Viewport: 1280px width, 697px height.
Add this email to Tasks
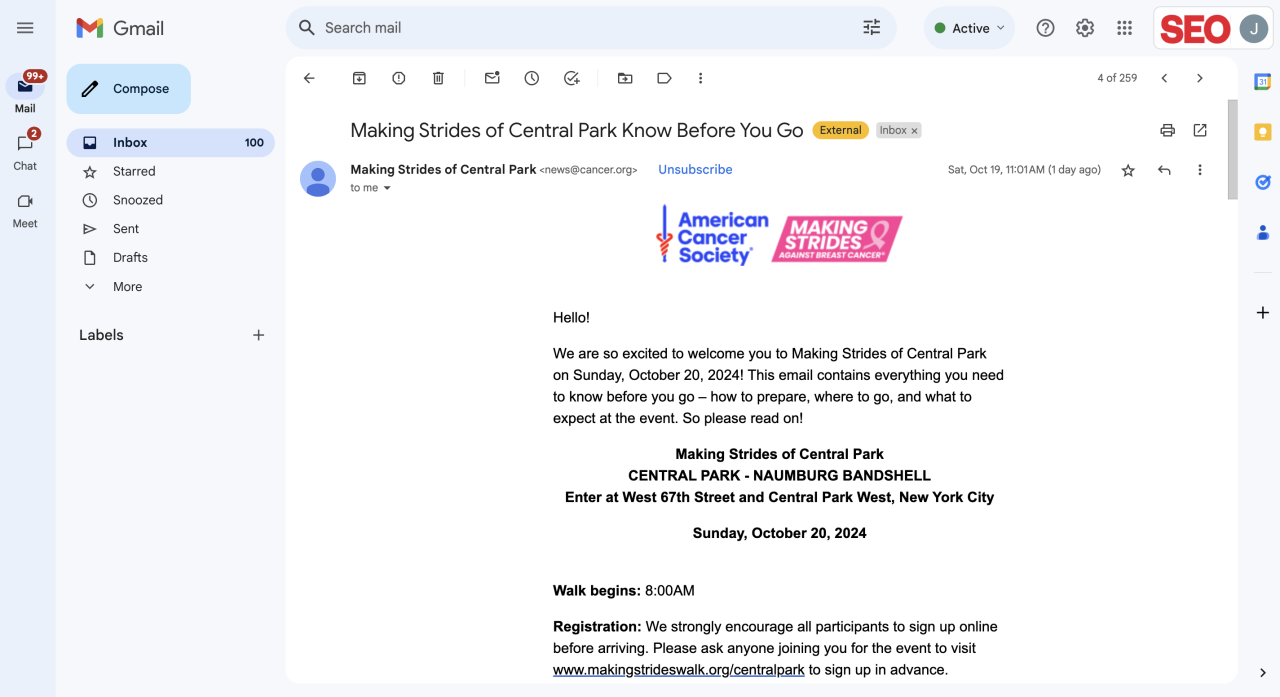pyautogui.click(x=571, y=78)
